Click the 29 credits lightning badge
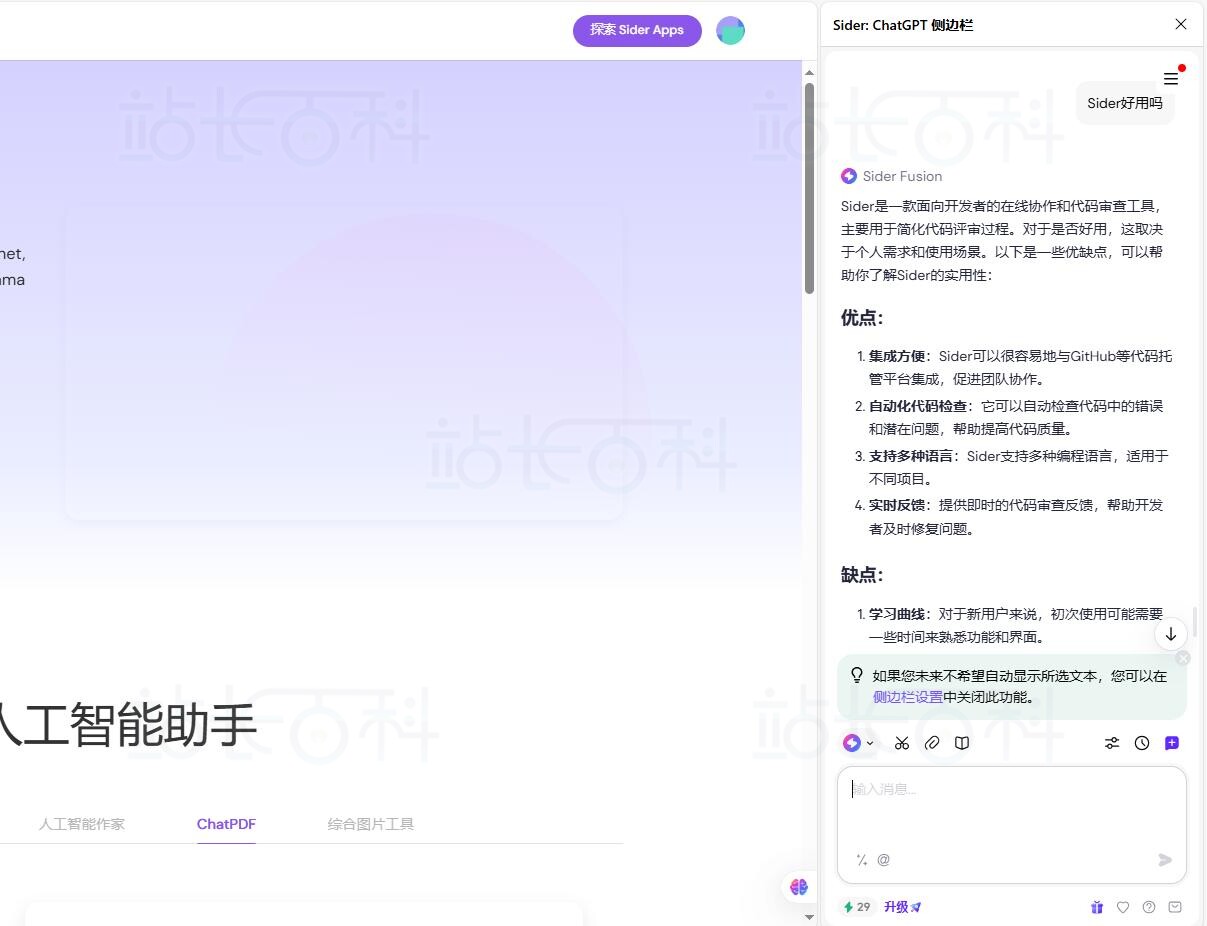Screen dimensions: 1207x926 click(857, 907)
